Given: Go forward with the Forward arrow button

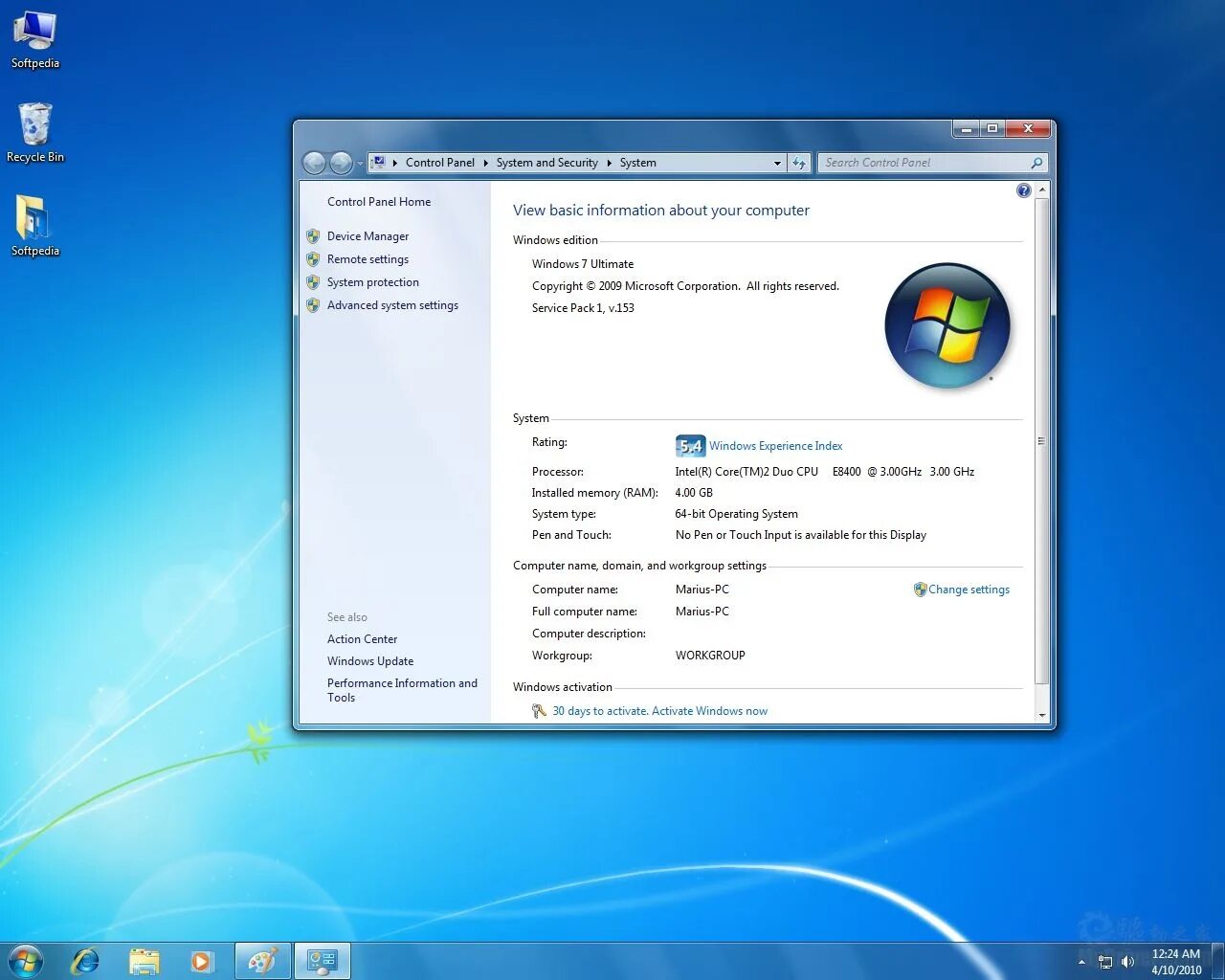Looking at the screenshot, I should pos(341,163).
